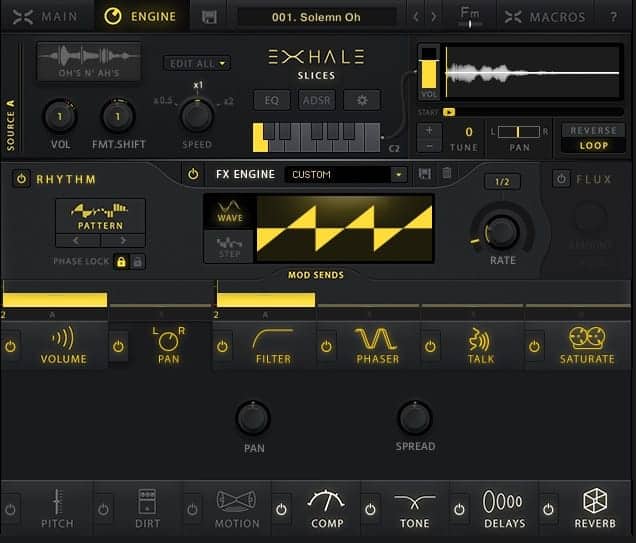
Task: Select the PHASER effect icon
Action: (377, 346)
